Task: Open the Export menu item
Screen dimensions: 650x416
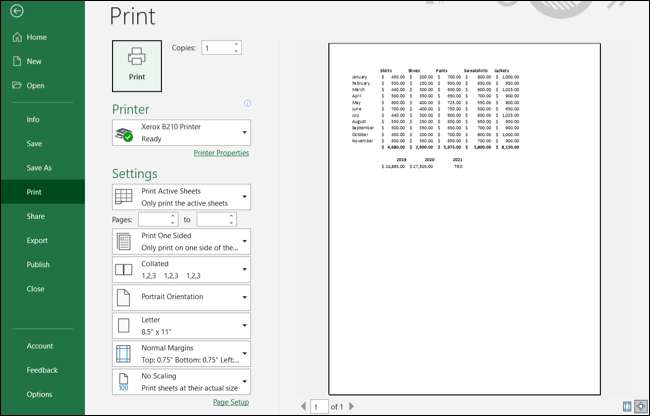Action: [x=37, y=240]
